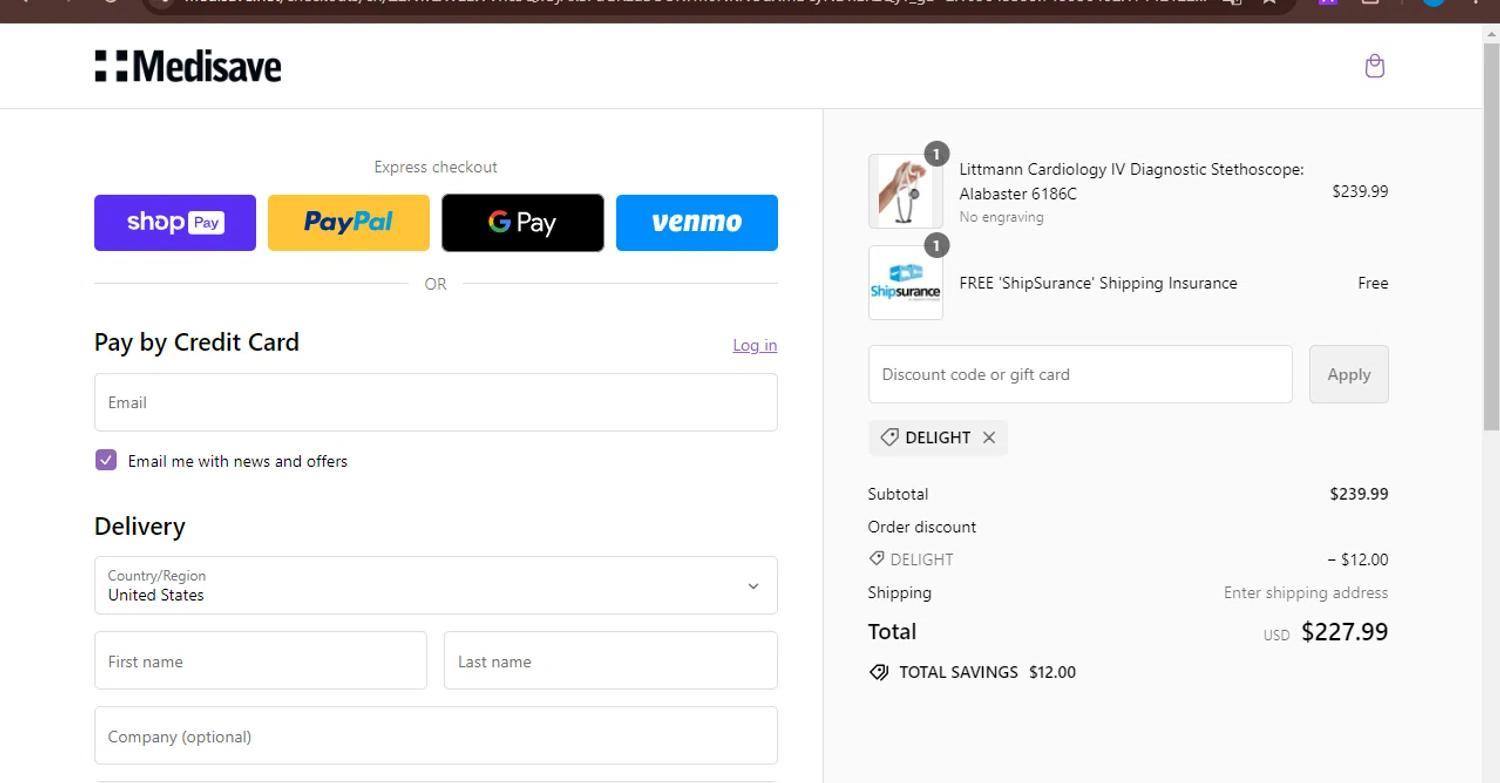Screen dimensions: 1500x783
Task: Uncheck Email me with news and offers
Action: click(106, 460)
